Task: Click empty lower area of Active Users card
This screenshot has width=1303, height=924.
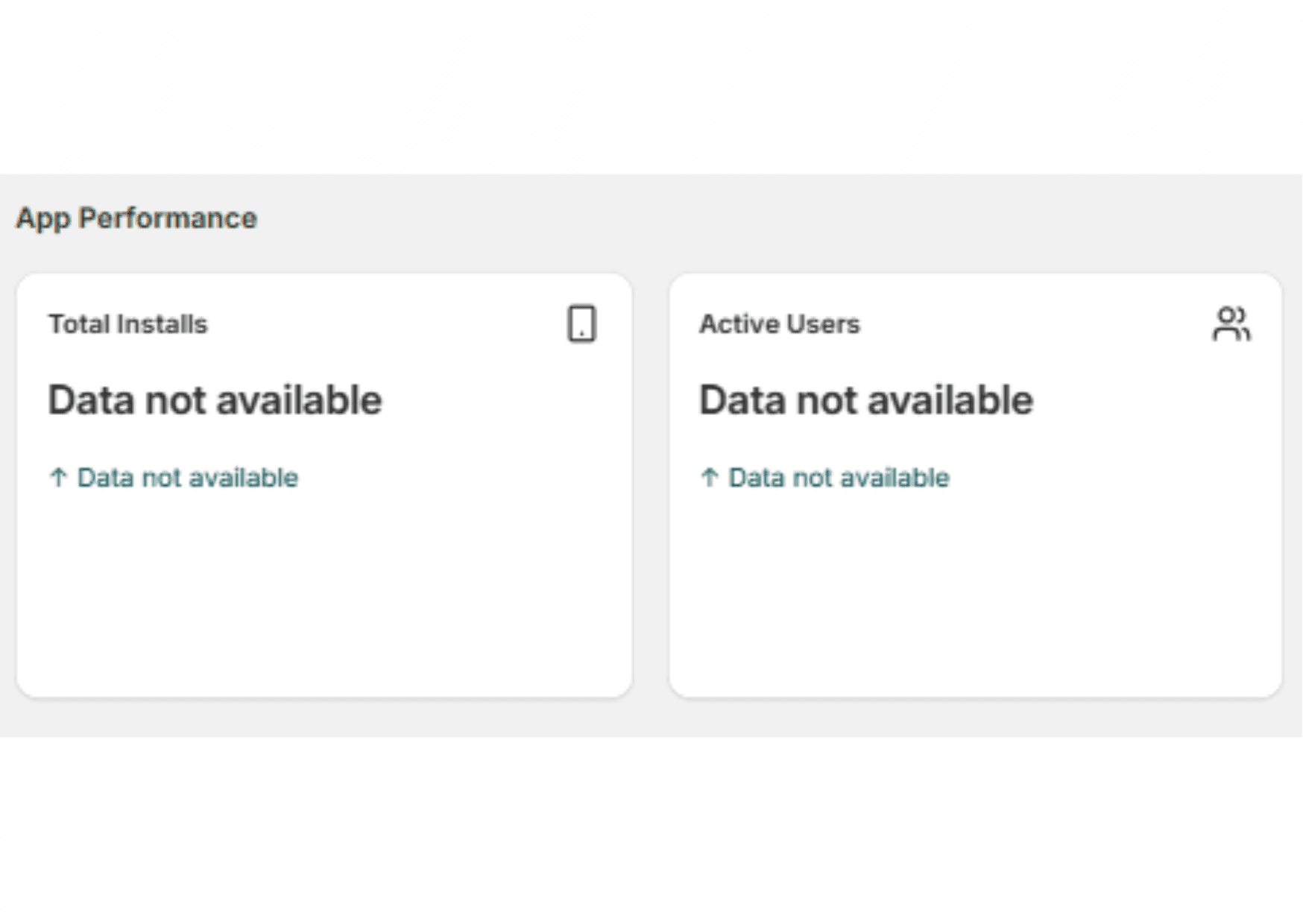Action: pos(975,596)
